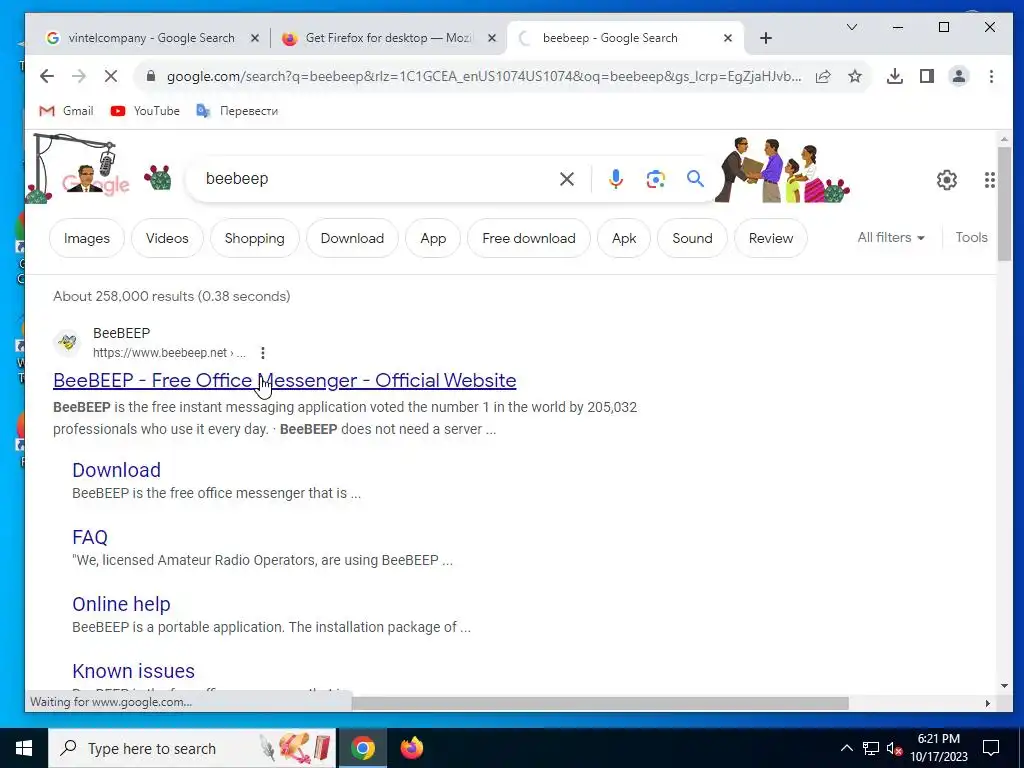Open the Gmail bookmark

tap(66, 111)
